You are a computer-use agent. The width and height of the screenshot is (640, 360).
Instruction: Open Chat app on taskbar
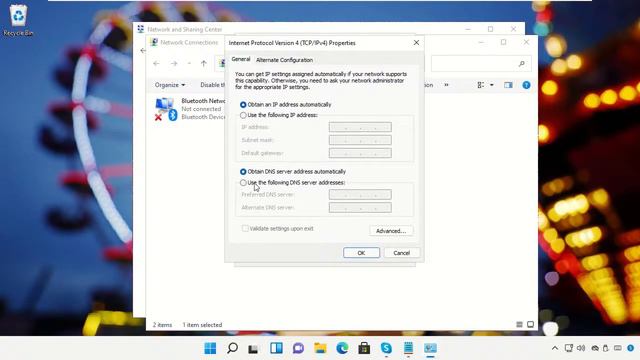click(298, 348)
